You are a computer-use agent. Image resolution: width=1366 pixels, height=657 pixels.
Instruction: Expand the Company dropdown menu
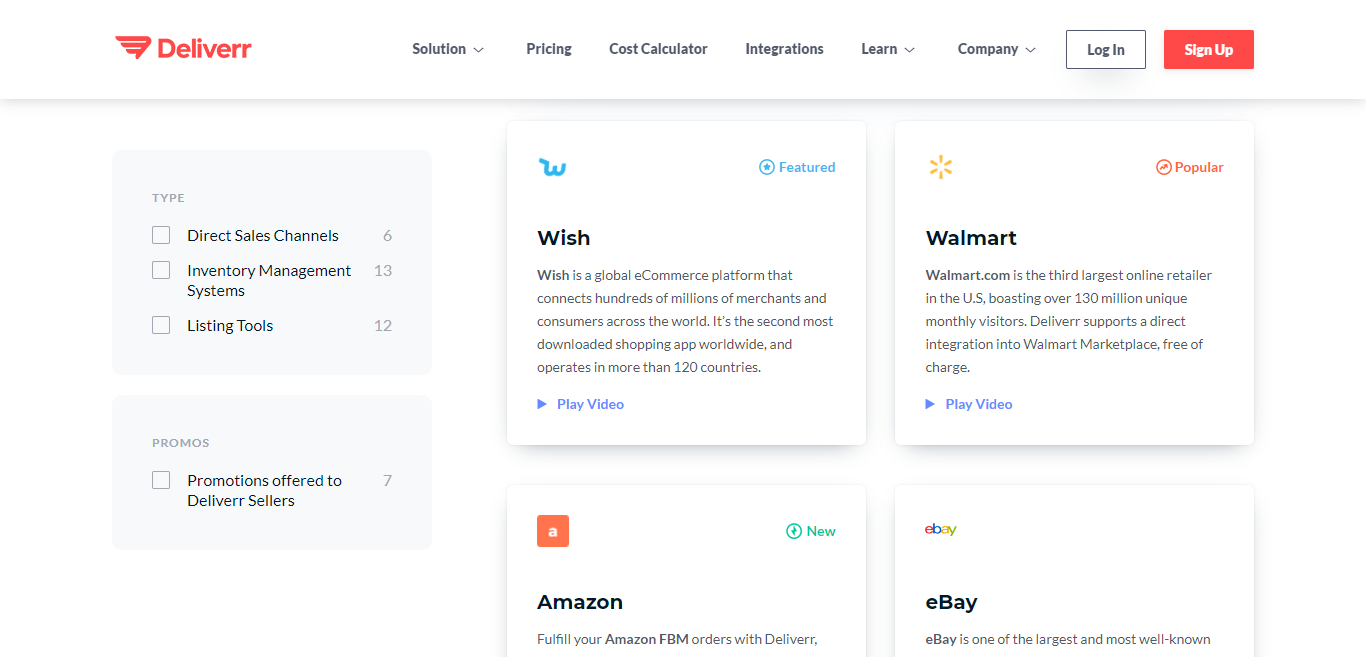[997, 49]
